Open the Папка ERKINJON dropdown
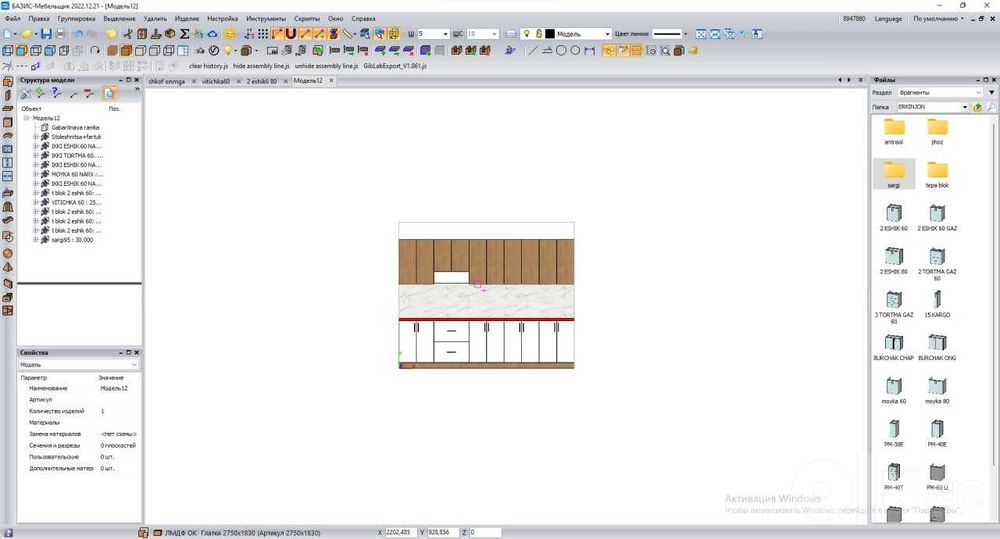The width and height of the screenshot is (1000, 539). pyautogui.click(x=964, y=107)
